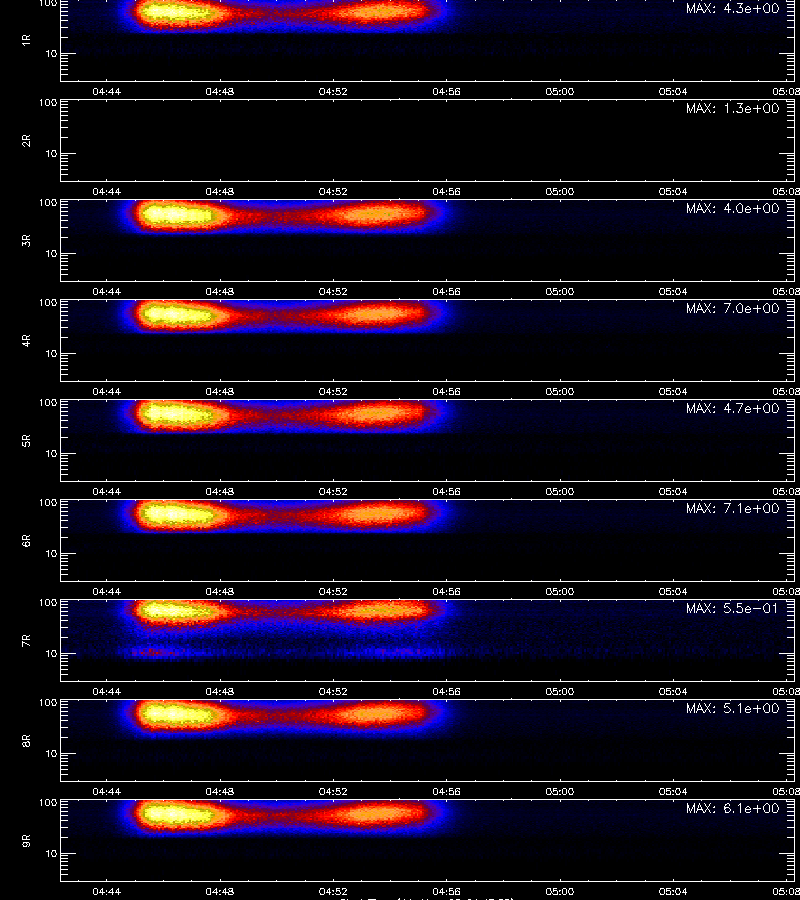Click the 2R panel axis label
The width and height of the screenshot is (800, 900).
tap(26, 141)
